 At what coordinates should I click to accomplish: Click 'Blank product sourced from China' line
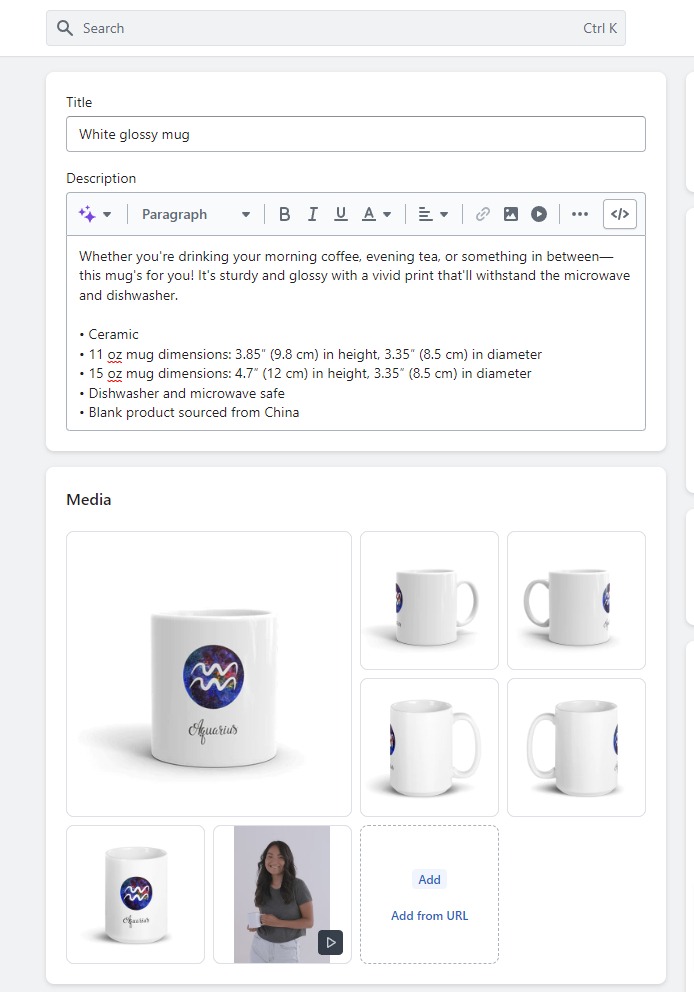click(189, 412)
